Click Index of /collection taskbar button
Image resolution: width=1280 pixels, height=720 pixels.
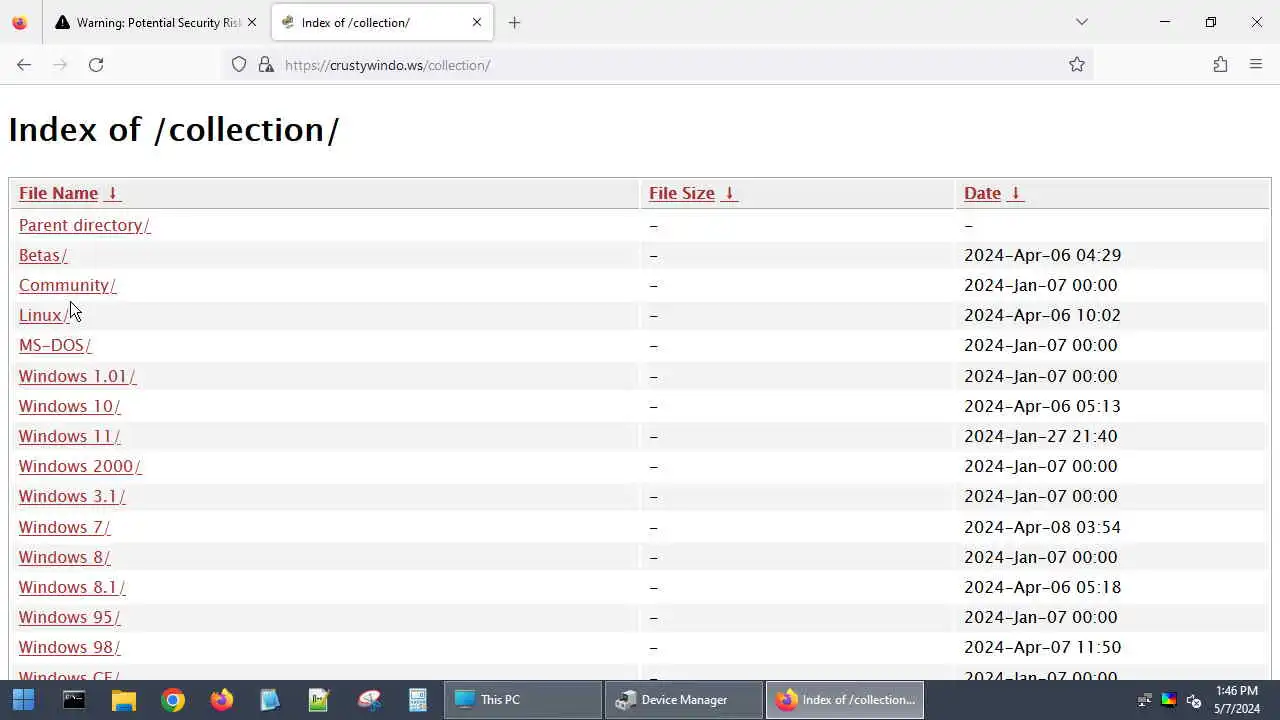845,700
